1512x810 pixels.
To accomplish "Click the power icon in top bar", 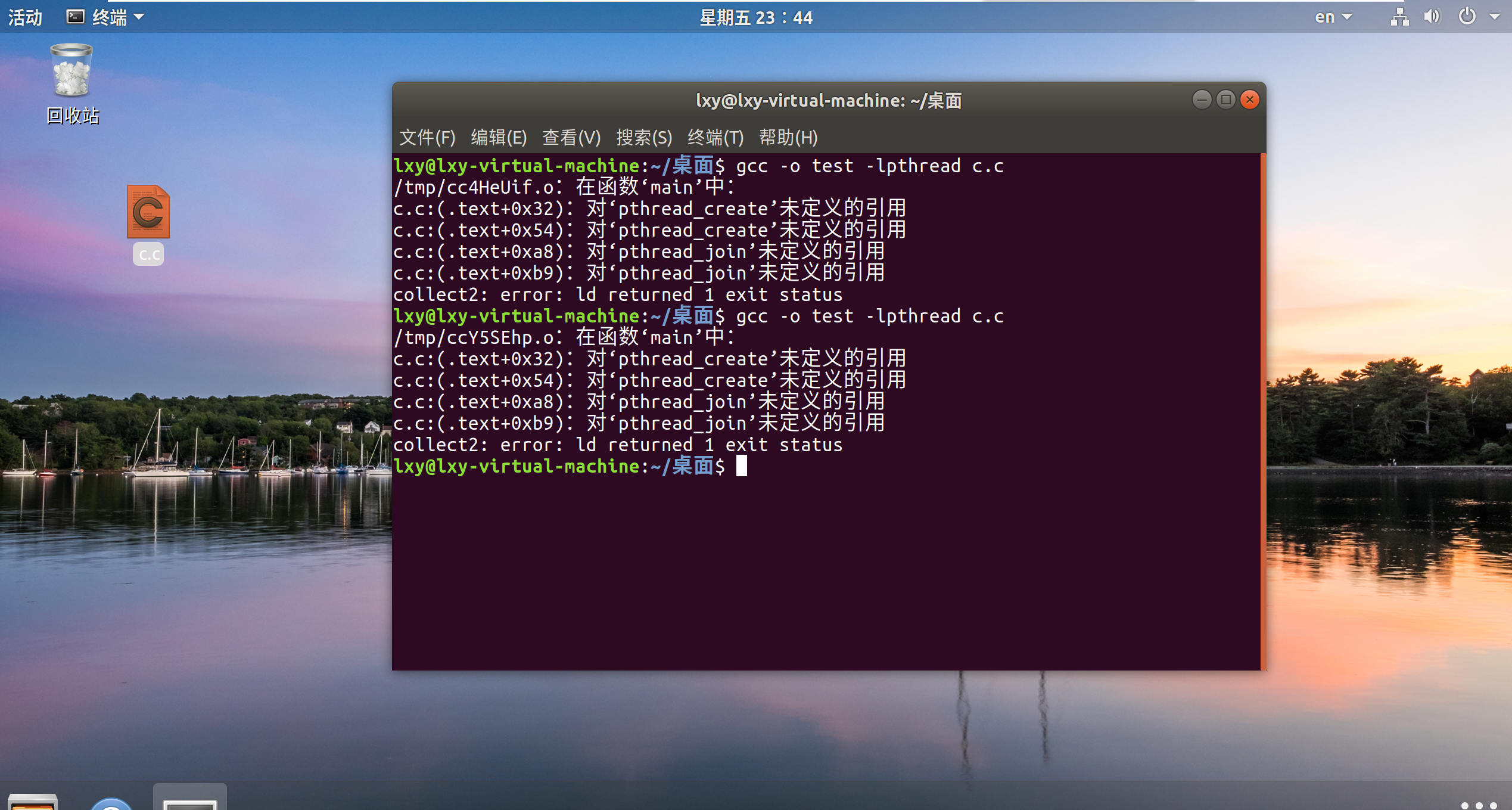I will click(1467, 17).
